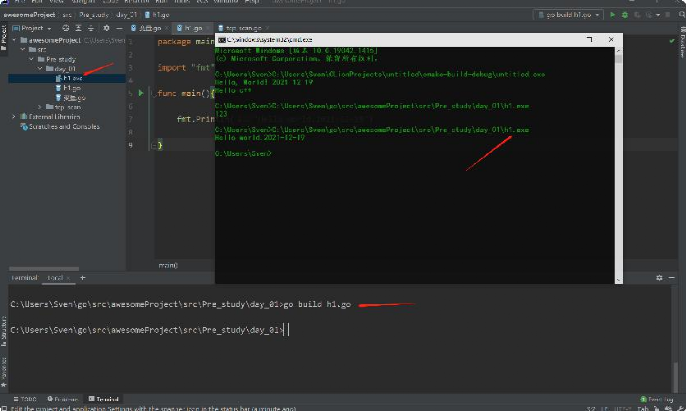
Task: Expand the tcp_scan folder
Action: pyautogui.click(x=38, y=107)
